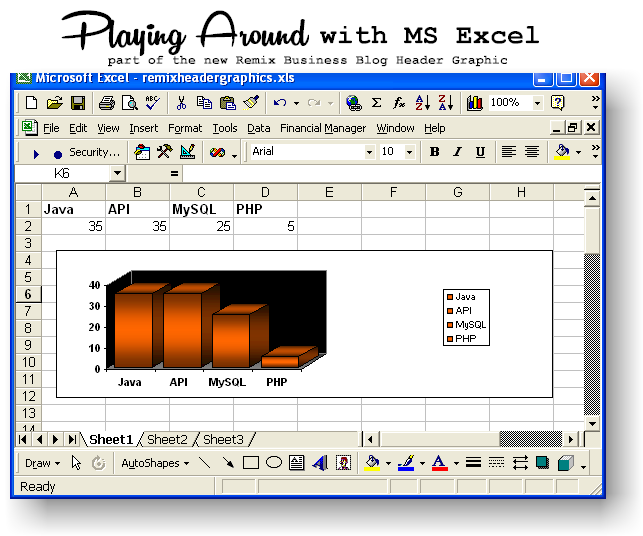The height and width of the screenshot is (536, 643).
Task: Open the font size 10 dropdown
Action: (x=409, y=152)
